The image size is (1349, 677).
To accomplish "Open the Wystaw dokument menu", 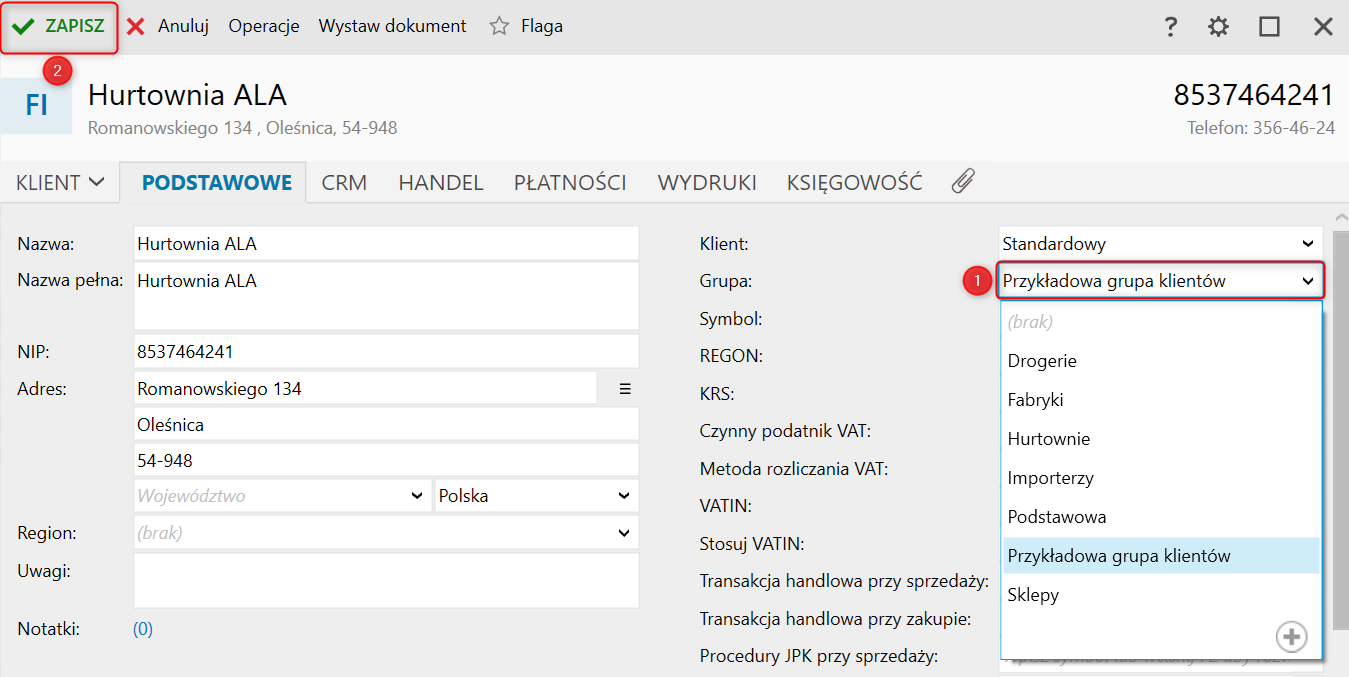I will point(392,27).
